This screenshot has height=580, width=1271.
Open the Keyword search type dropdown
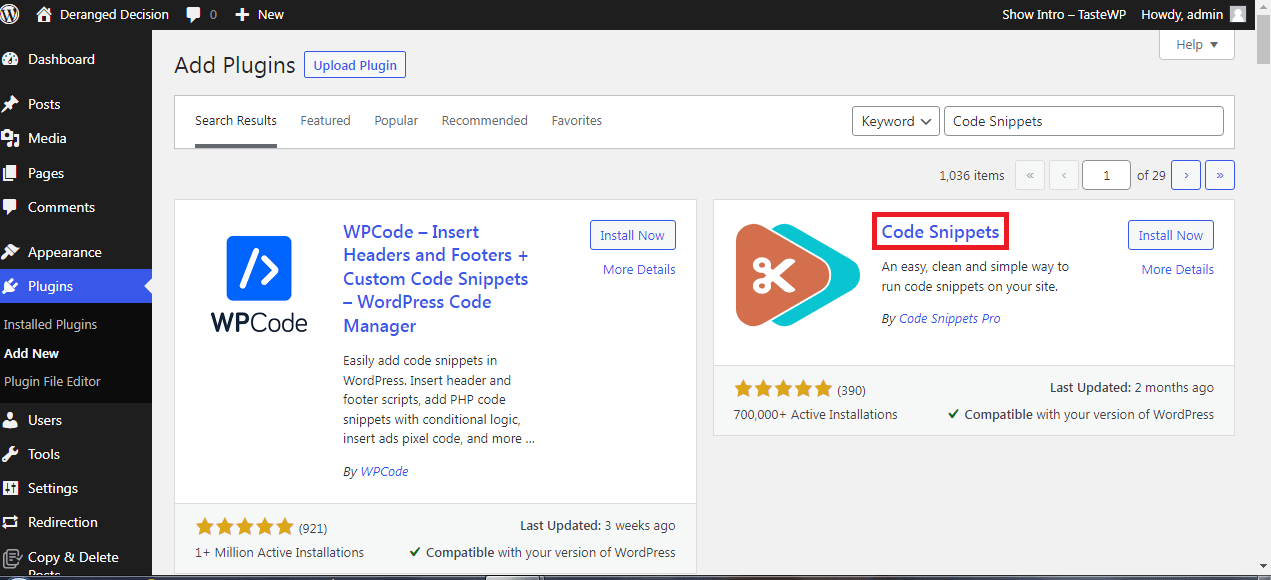pyautogui.click(x=895, y=121)
